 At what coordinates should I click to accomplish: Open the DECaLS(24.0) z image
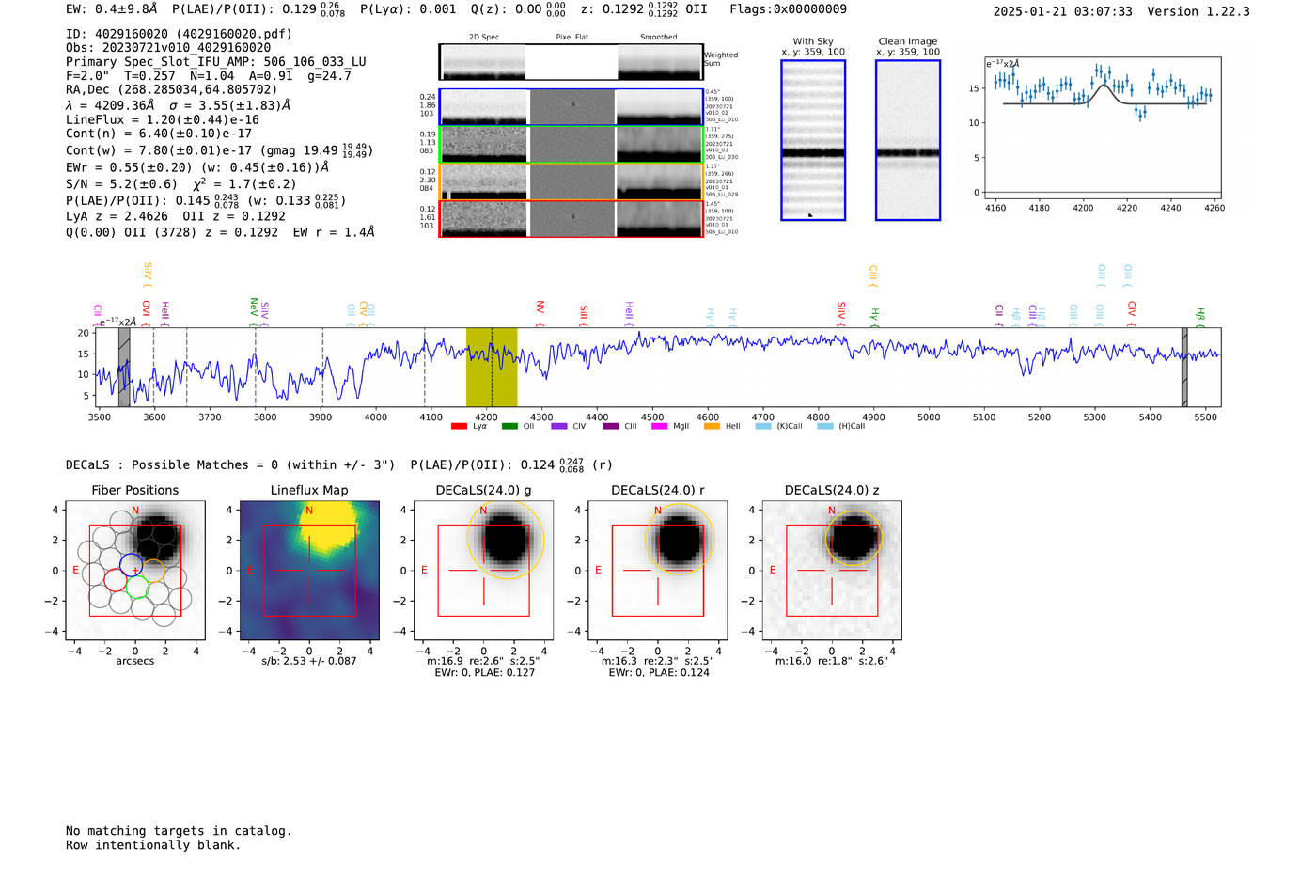[832, 571]
